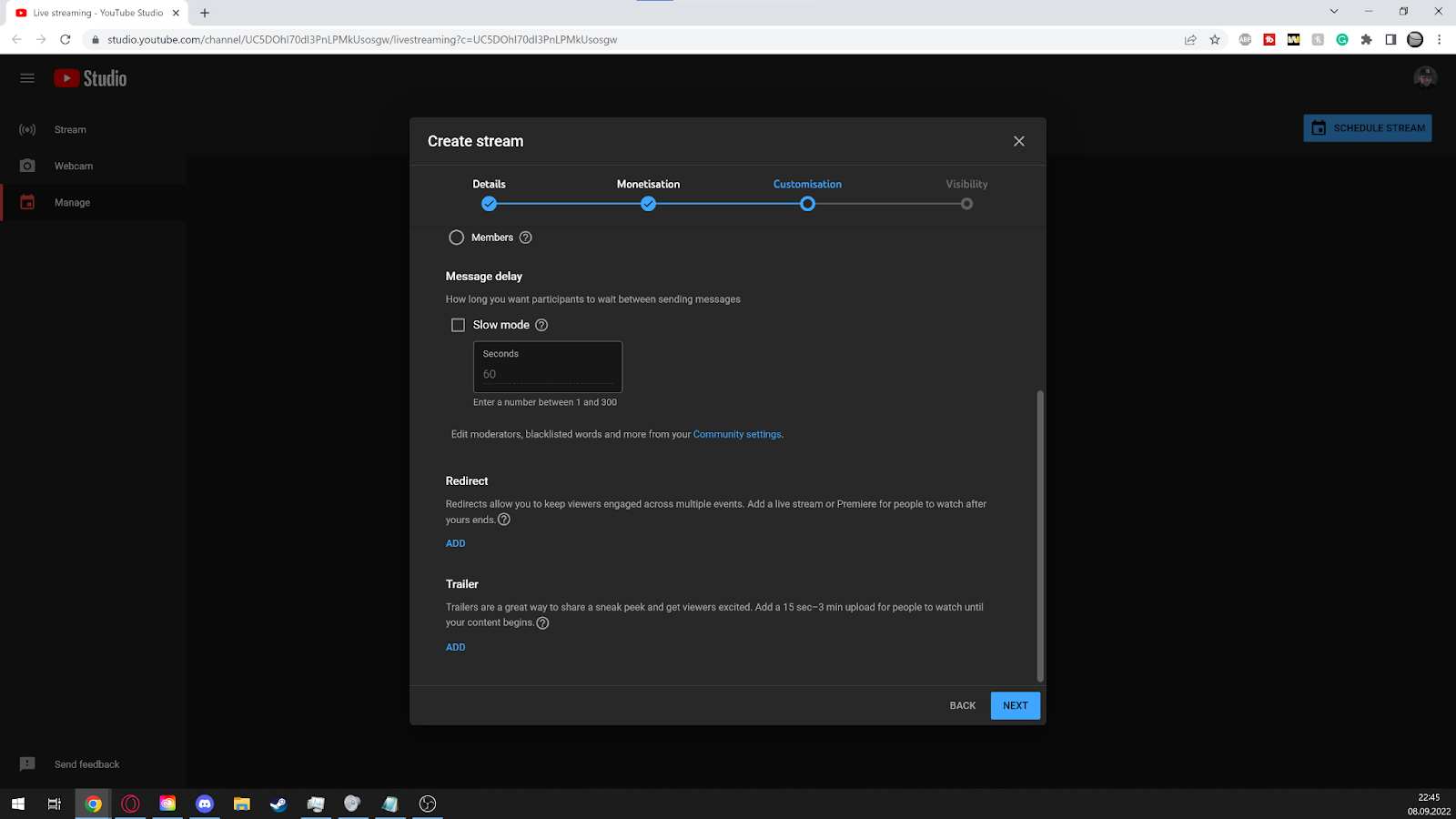Open the black and yellow extension icon
This screenshot has width=1456, height=819.
(1293, 39)
